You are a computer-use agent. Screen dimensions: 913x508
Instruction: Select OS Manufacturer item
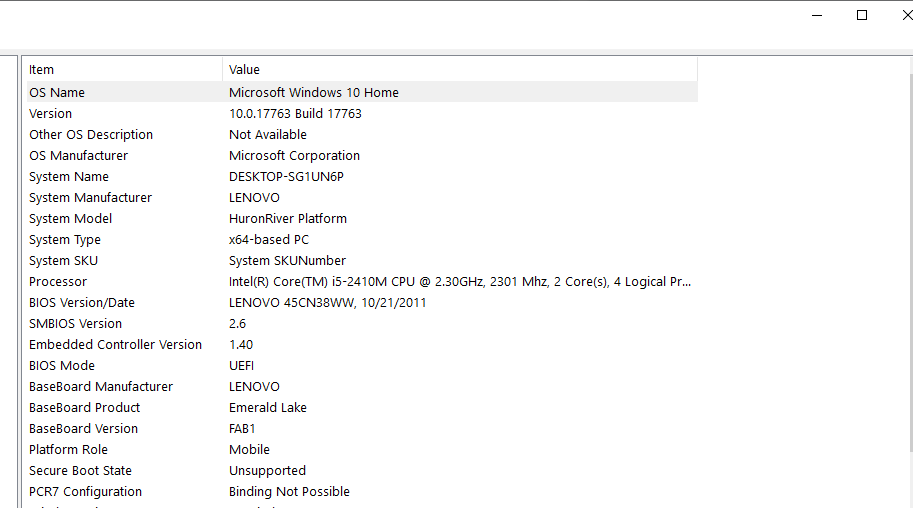tap(79, 156)
